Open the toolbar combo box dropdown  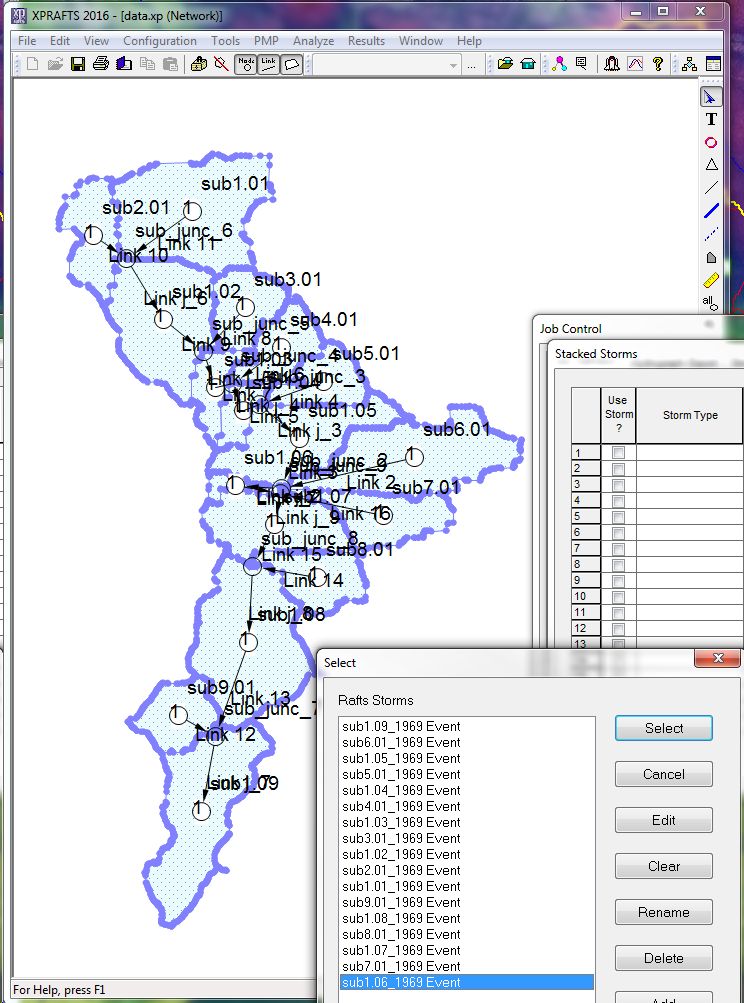[x=454, y=65]
